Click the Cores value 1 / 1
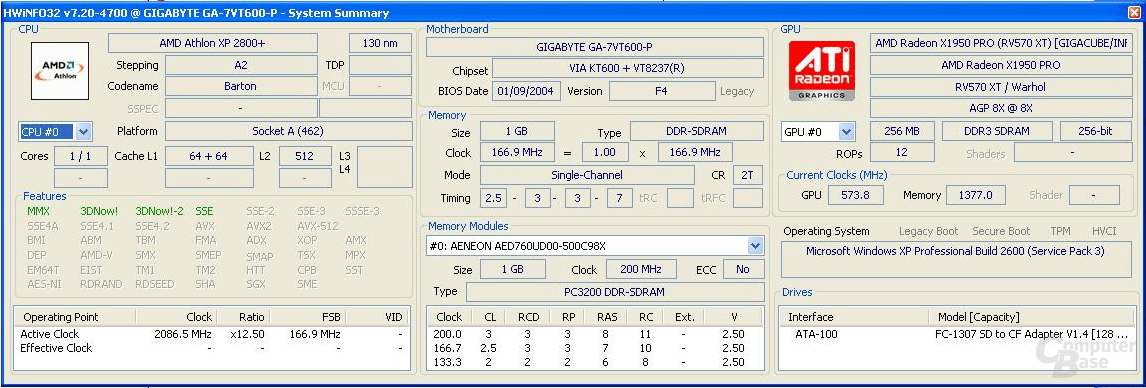This screenshot has width=1146, height=388. pyautogui.click(x=80, y=156)
